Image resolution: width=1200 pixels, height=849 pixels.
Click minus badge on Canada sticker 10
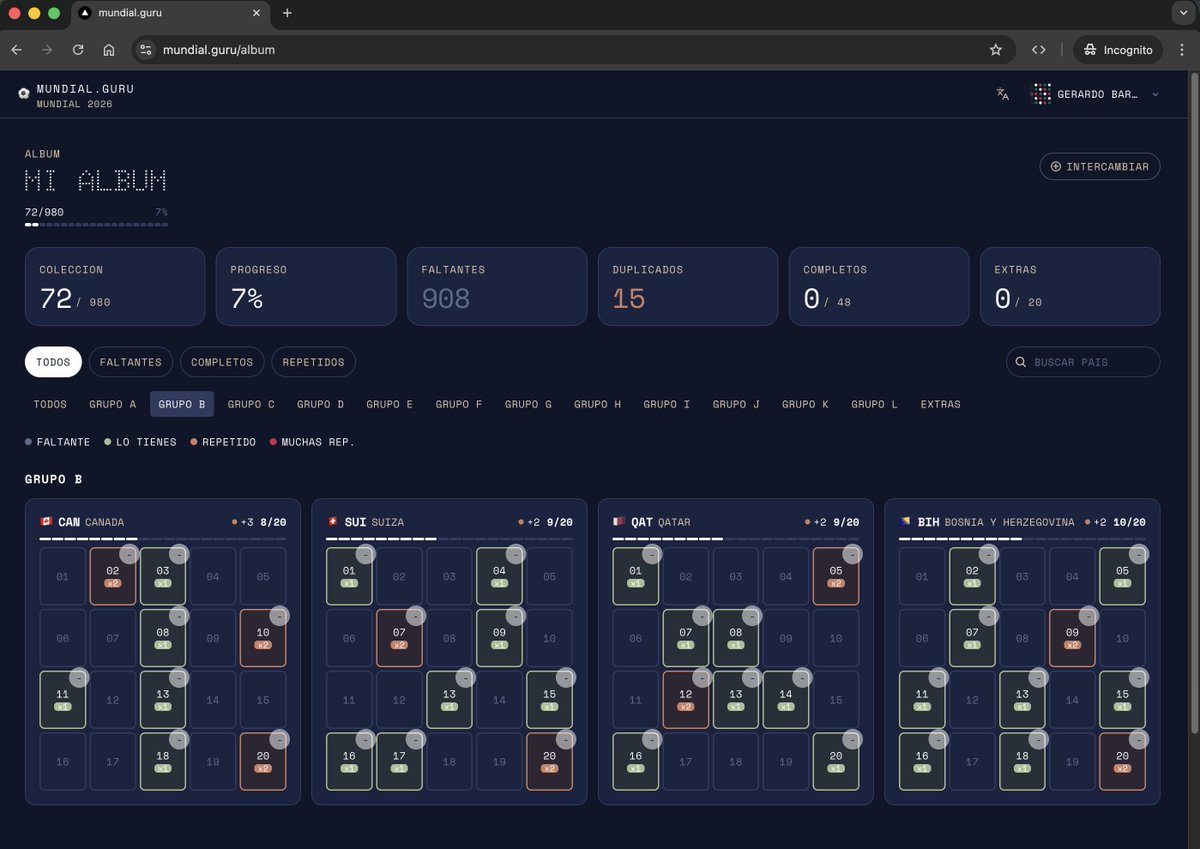pyautogui.click(x=279, y=616)
